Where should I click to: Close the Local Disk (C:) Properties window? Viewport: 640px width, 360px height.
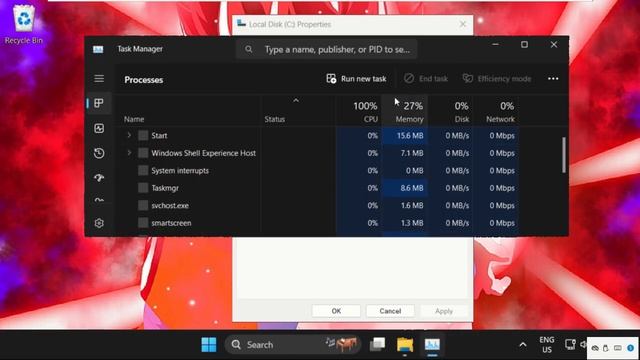[x=463, y=24]
